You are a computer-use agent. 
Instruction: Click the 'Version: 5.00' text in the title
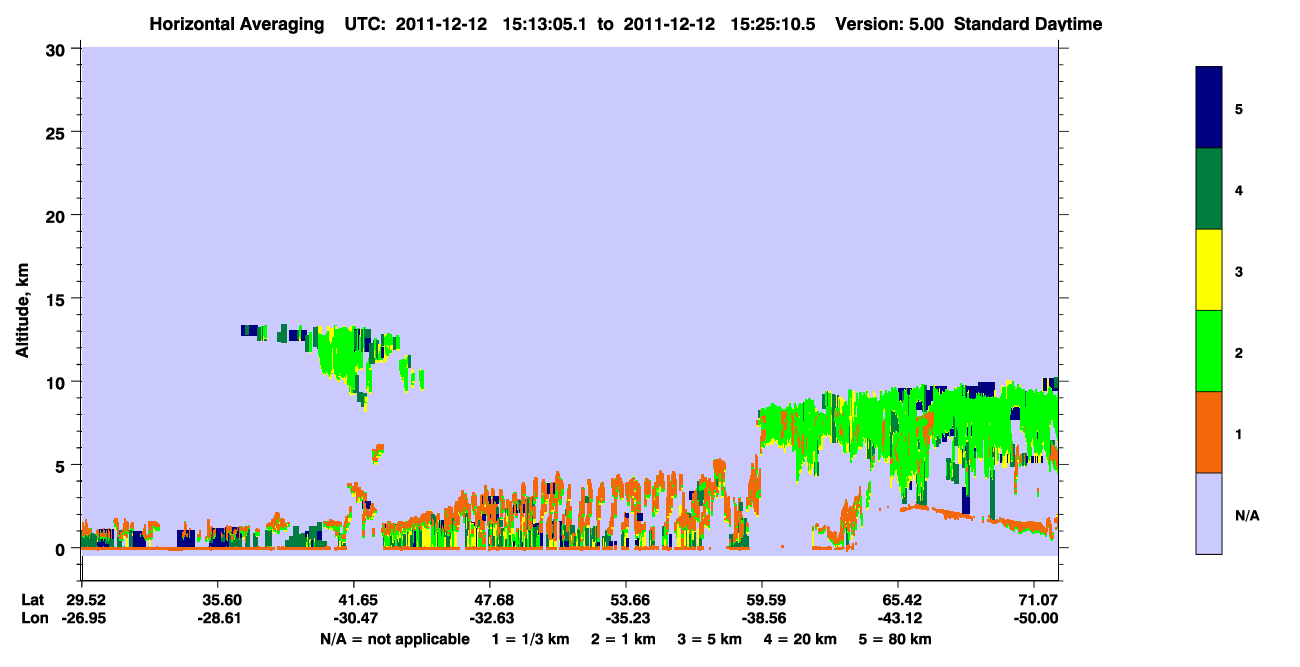[890, 24]
